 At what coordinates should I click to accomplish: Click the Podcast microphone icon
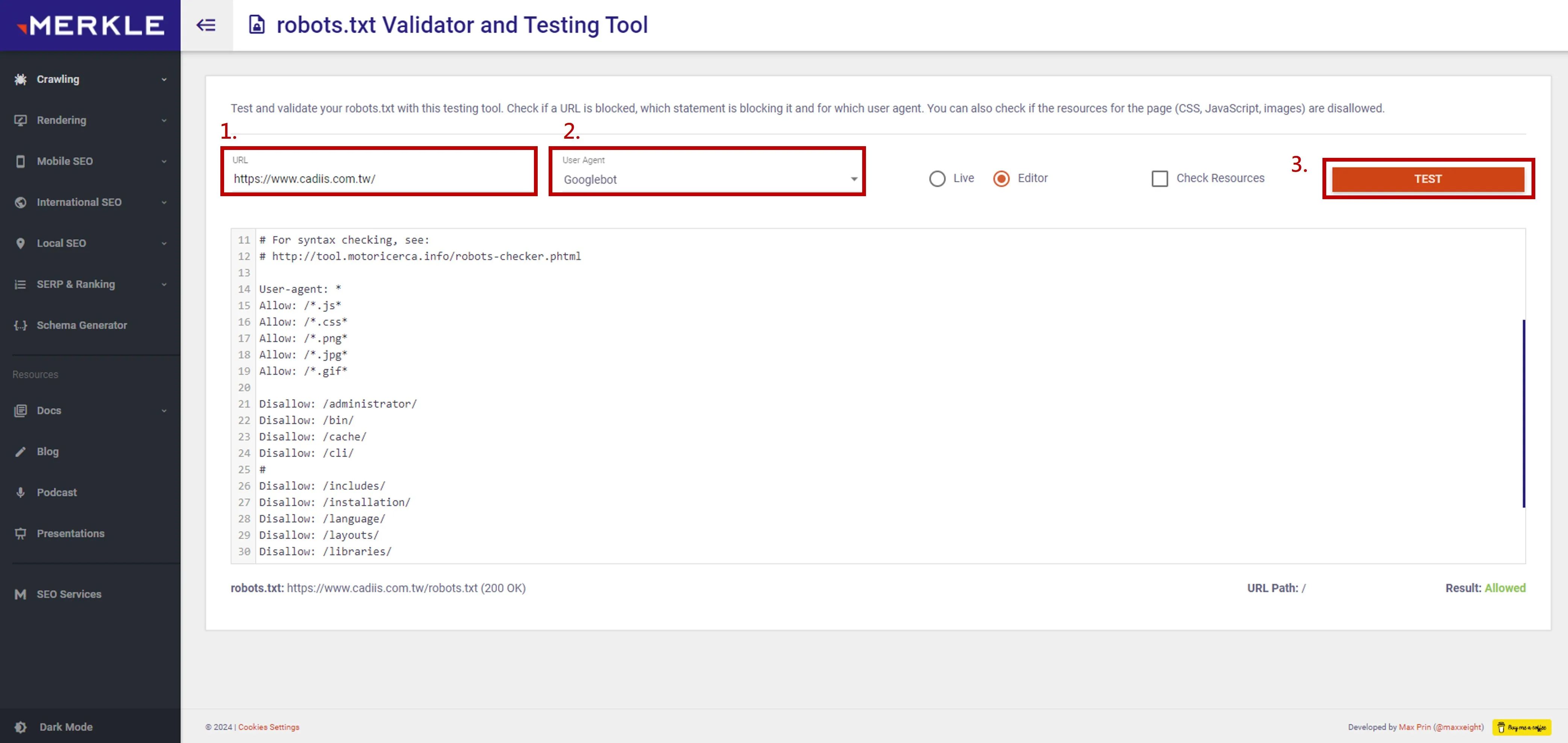[x=21, y=492]
